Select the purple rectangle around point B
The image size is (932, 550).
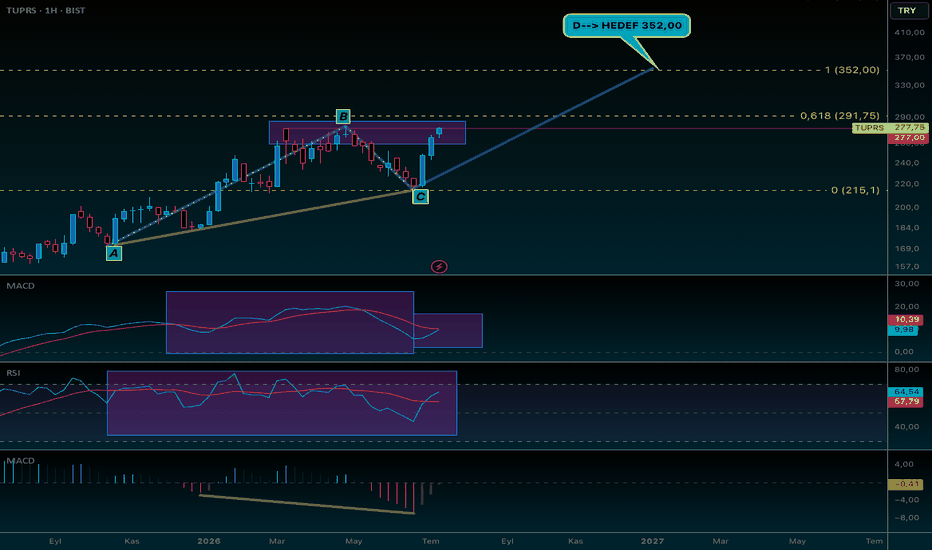(367, 133)
